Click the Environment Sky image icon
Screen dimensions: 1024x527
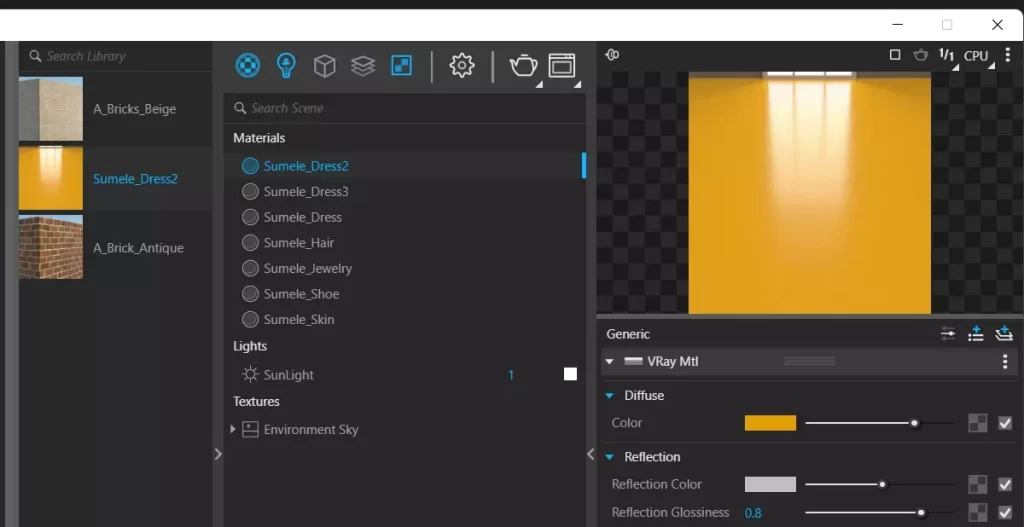[250, 429]
